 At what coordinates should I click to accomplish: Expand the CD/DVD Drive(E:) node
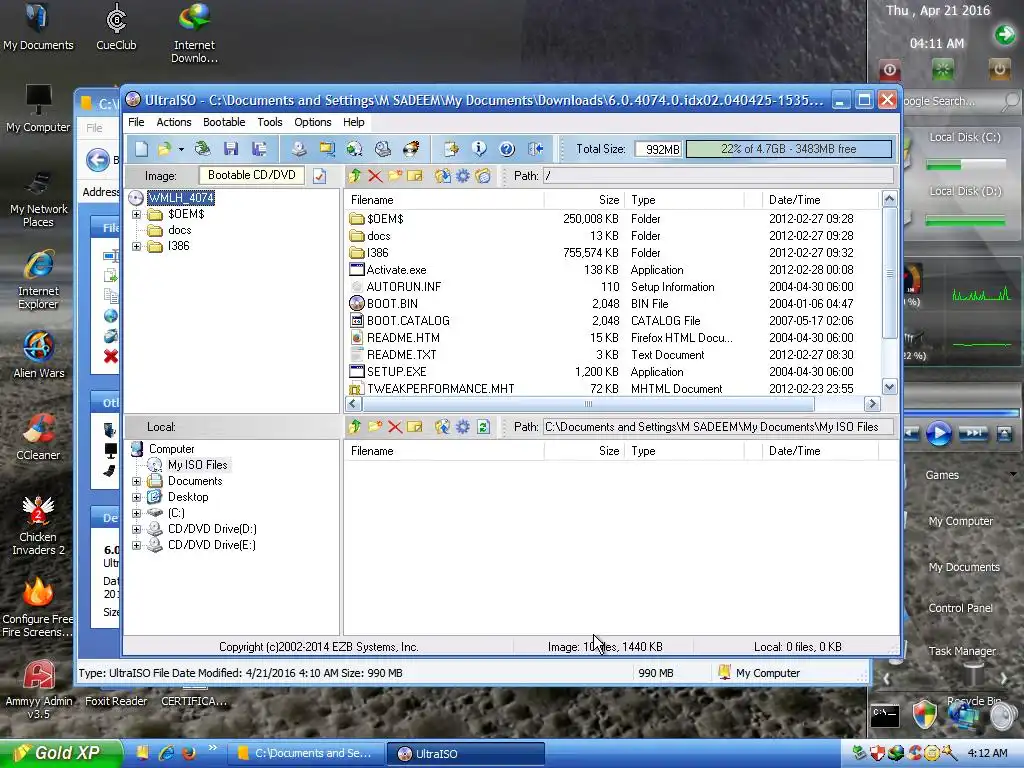[x=136, y=545]
